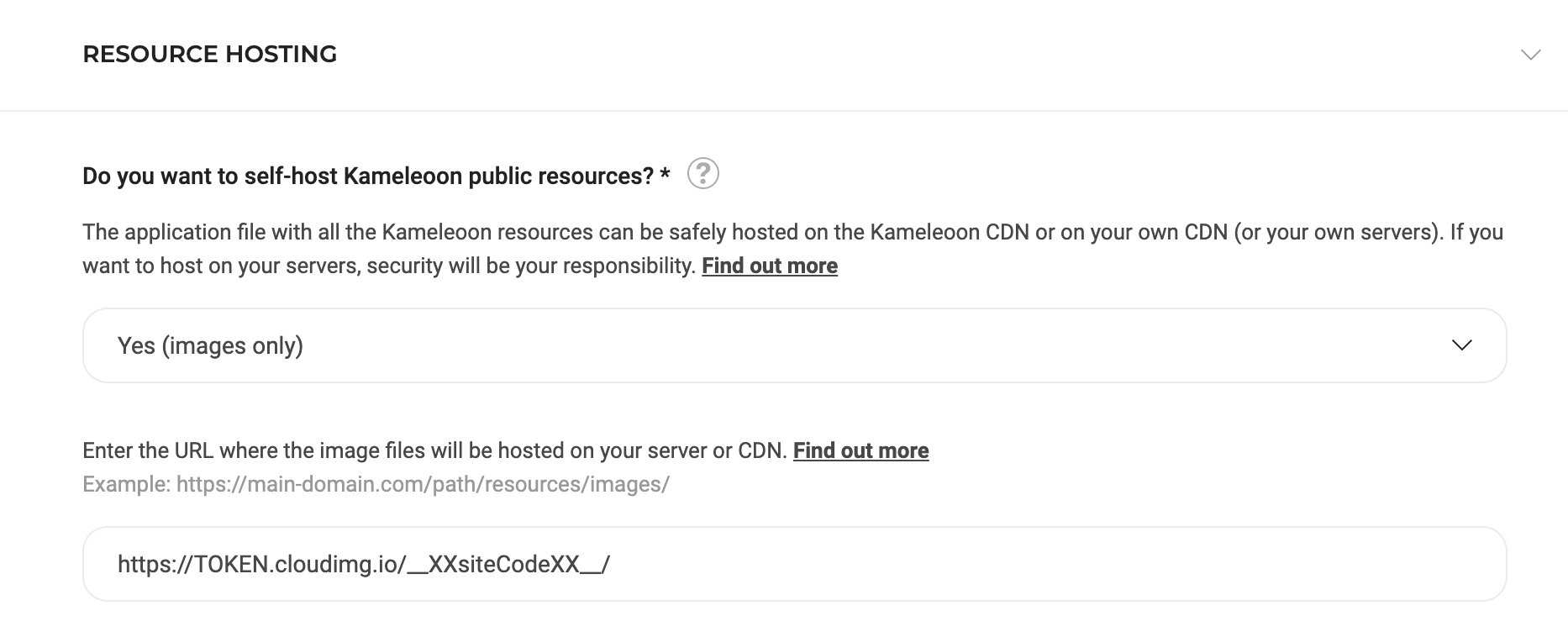This screenshot has height=637, width=1568.
Task: Click the question mark help icon
Action: tap(702, 174)
